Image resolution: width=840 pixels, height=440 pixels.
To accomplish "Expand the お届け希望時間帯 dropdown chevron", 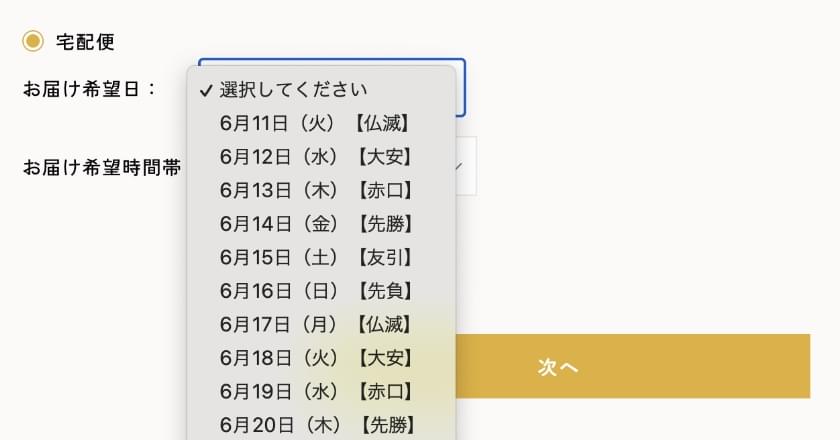I will pos(460,166).
